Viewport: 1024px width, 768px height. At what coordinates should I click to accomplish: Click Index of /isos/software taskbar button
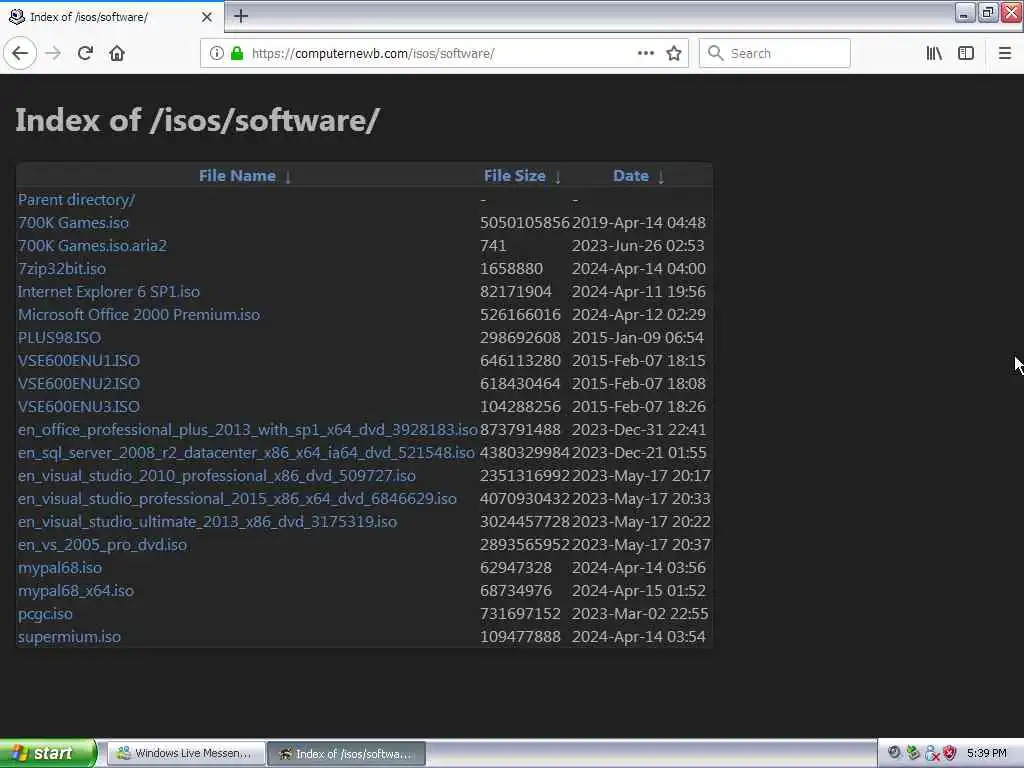(347, 753)
